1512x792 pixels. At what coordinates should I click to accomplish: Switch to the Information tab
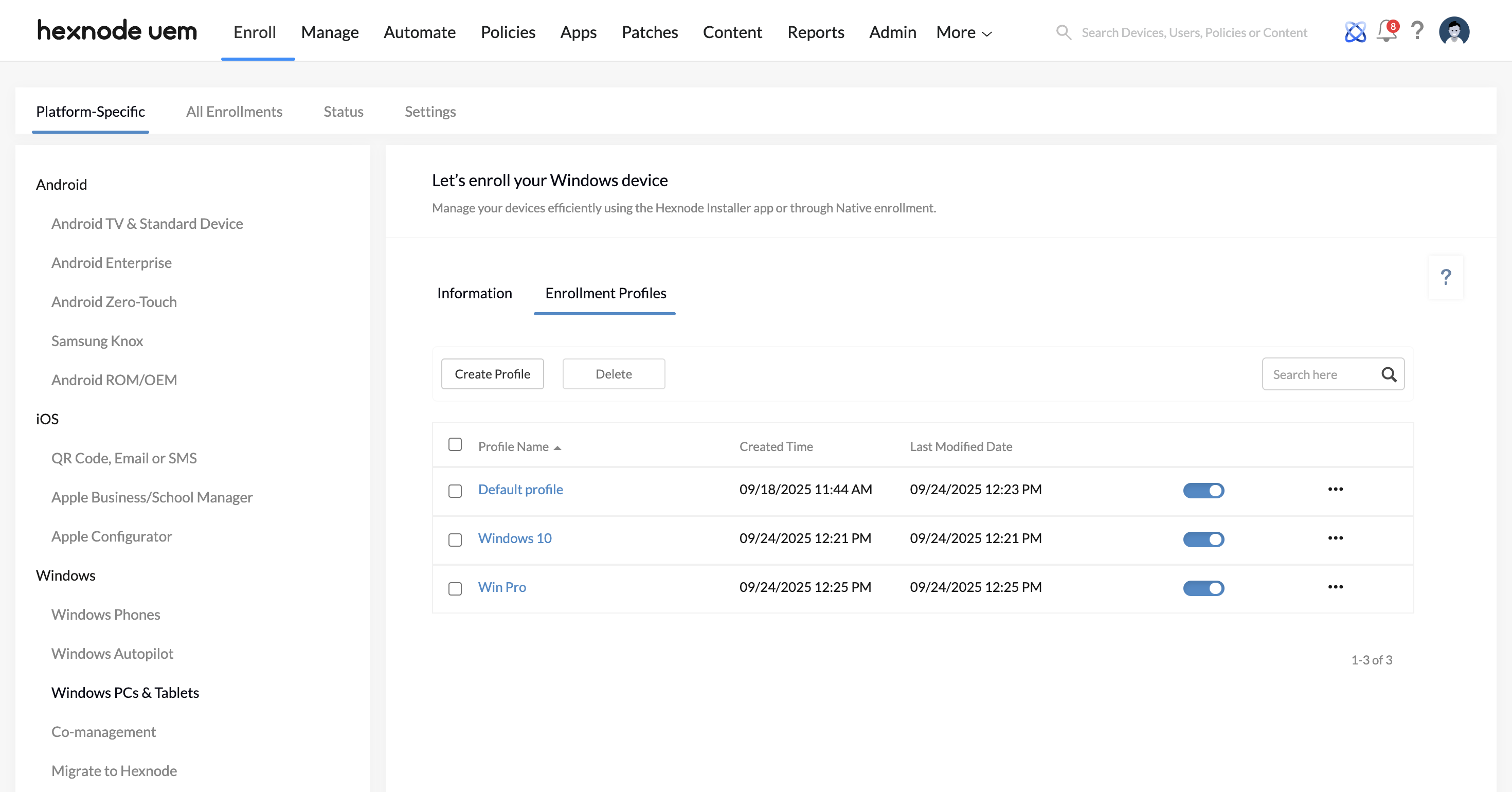[474, 293]
